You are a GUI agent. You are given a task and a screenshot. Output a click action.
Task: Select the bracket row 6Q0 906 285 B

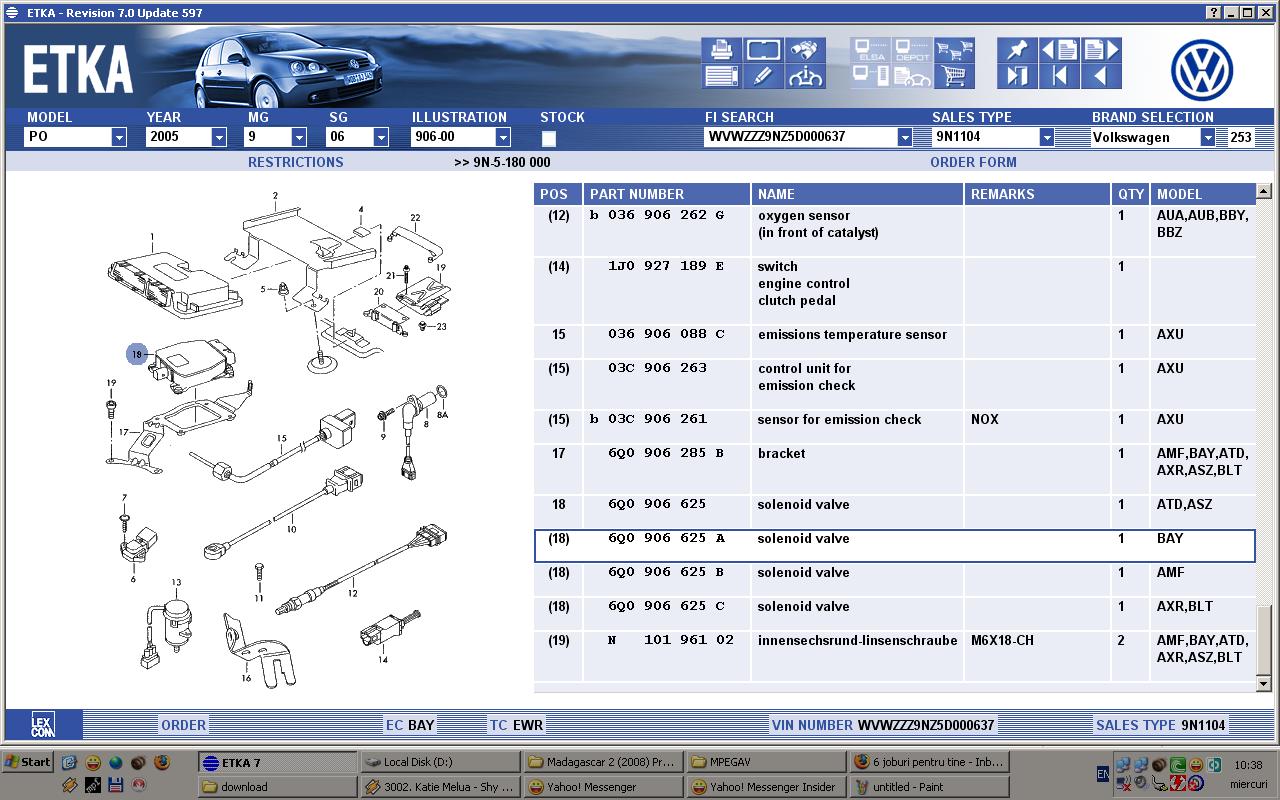coord(894,470)
